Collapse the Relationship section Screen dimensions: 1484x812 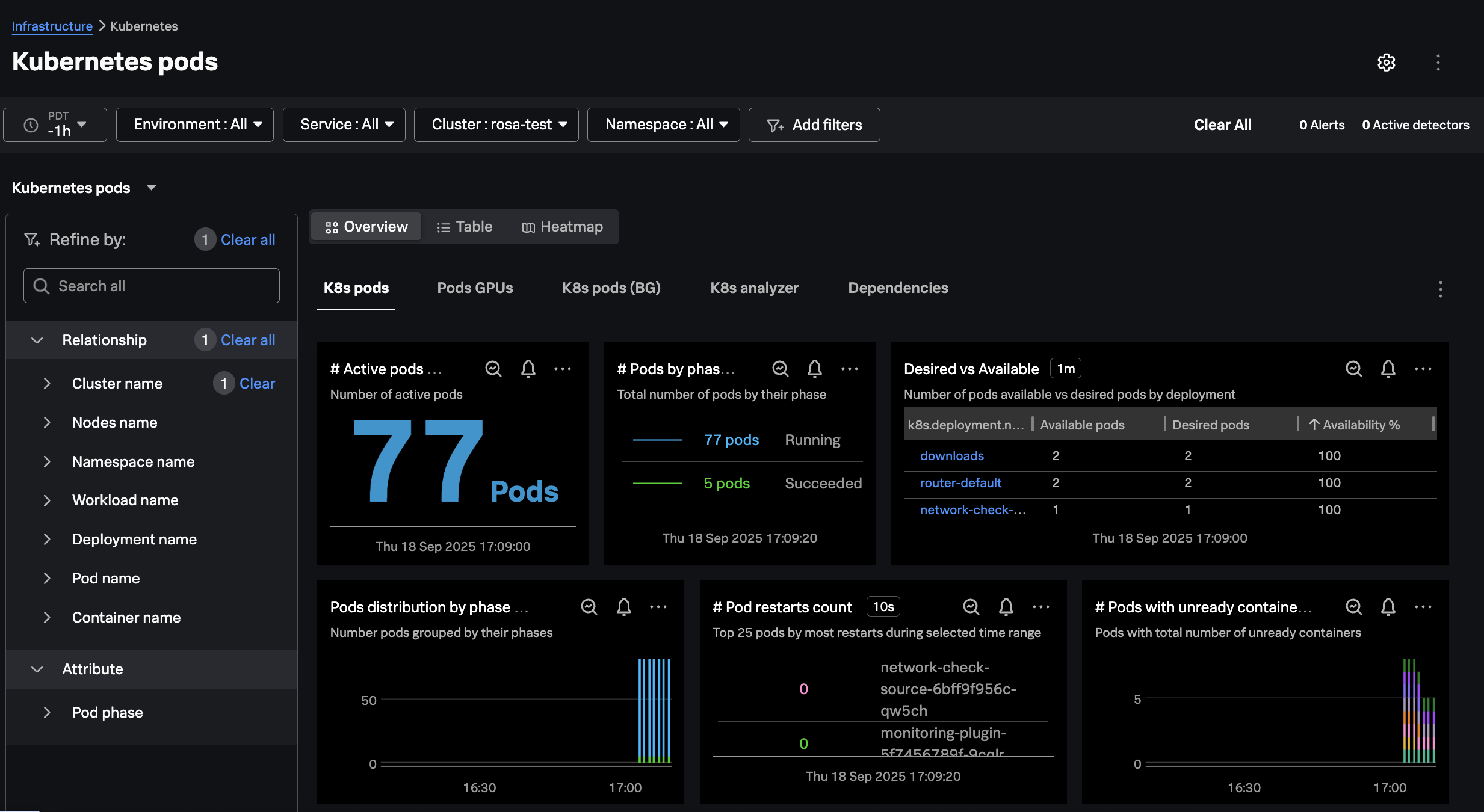(x=37, y=340)
